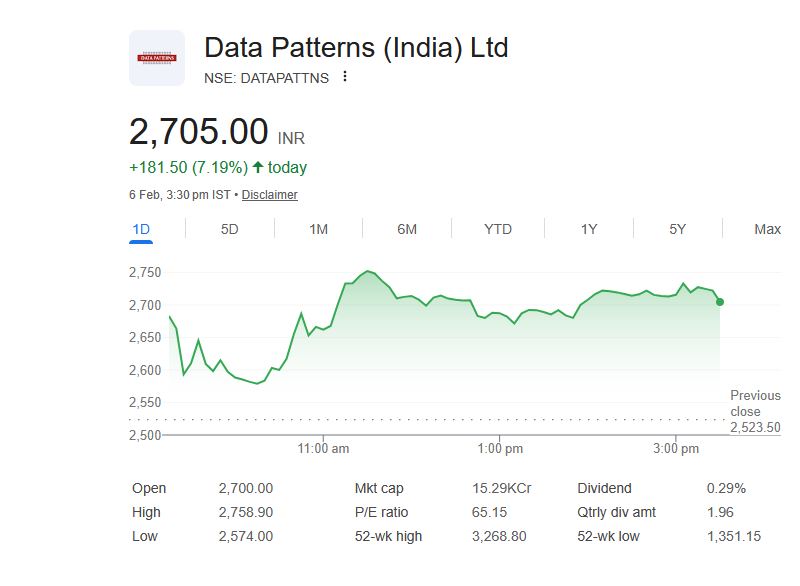The image size is (800, 586).
Task: Click the green up arrow indicator
Action: tap(258, 167)
